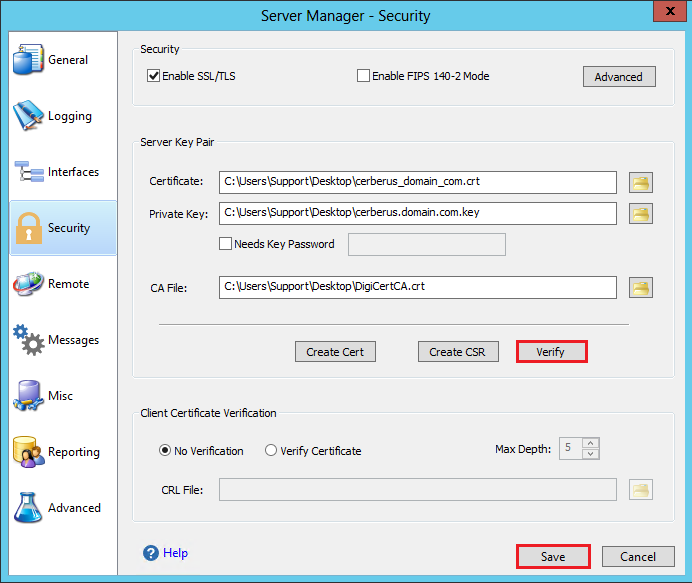The image size is (692, 583).
Task: Browse for the CA File
Action: [640, 288]
